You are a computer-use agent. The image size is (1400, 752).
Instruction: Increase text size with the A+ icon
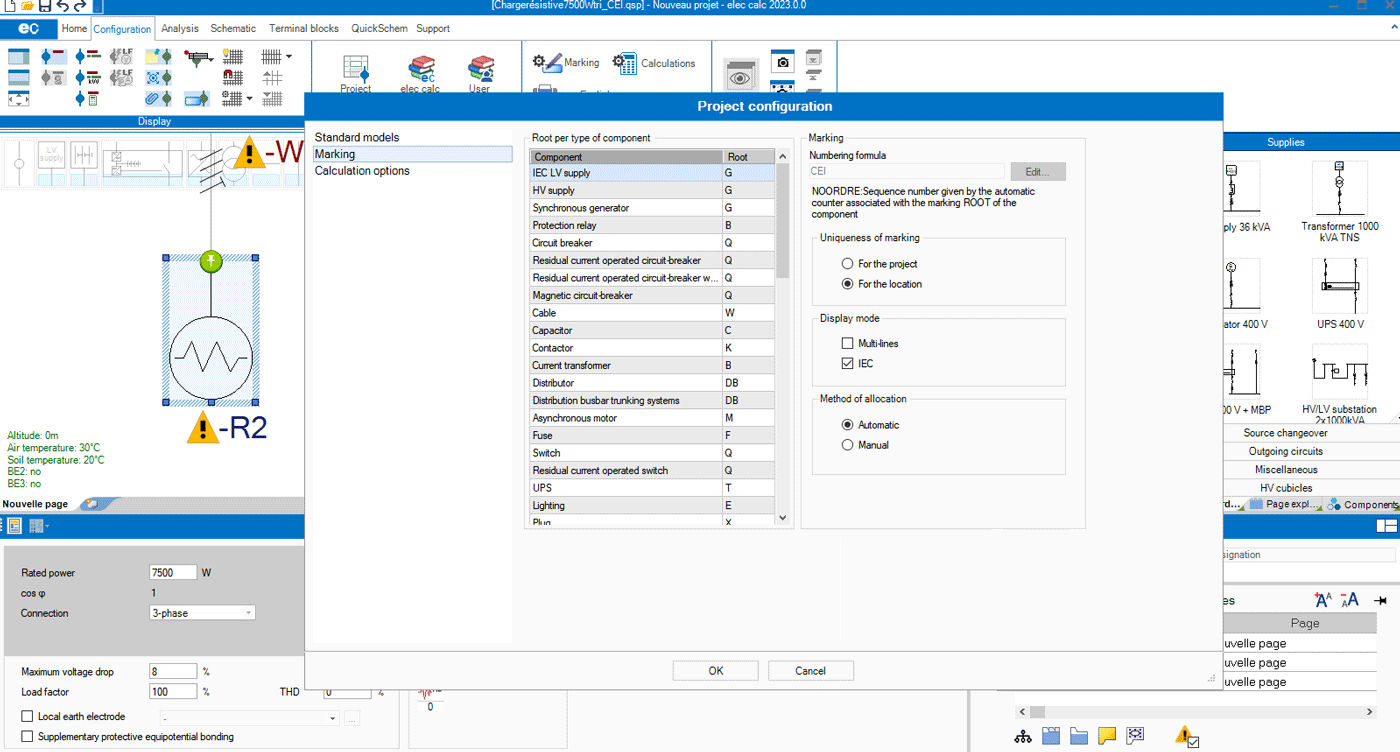(1323, 600)
